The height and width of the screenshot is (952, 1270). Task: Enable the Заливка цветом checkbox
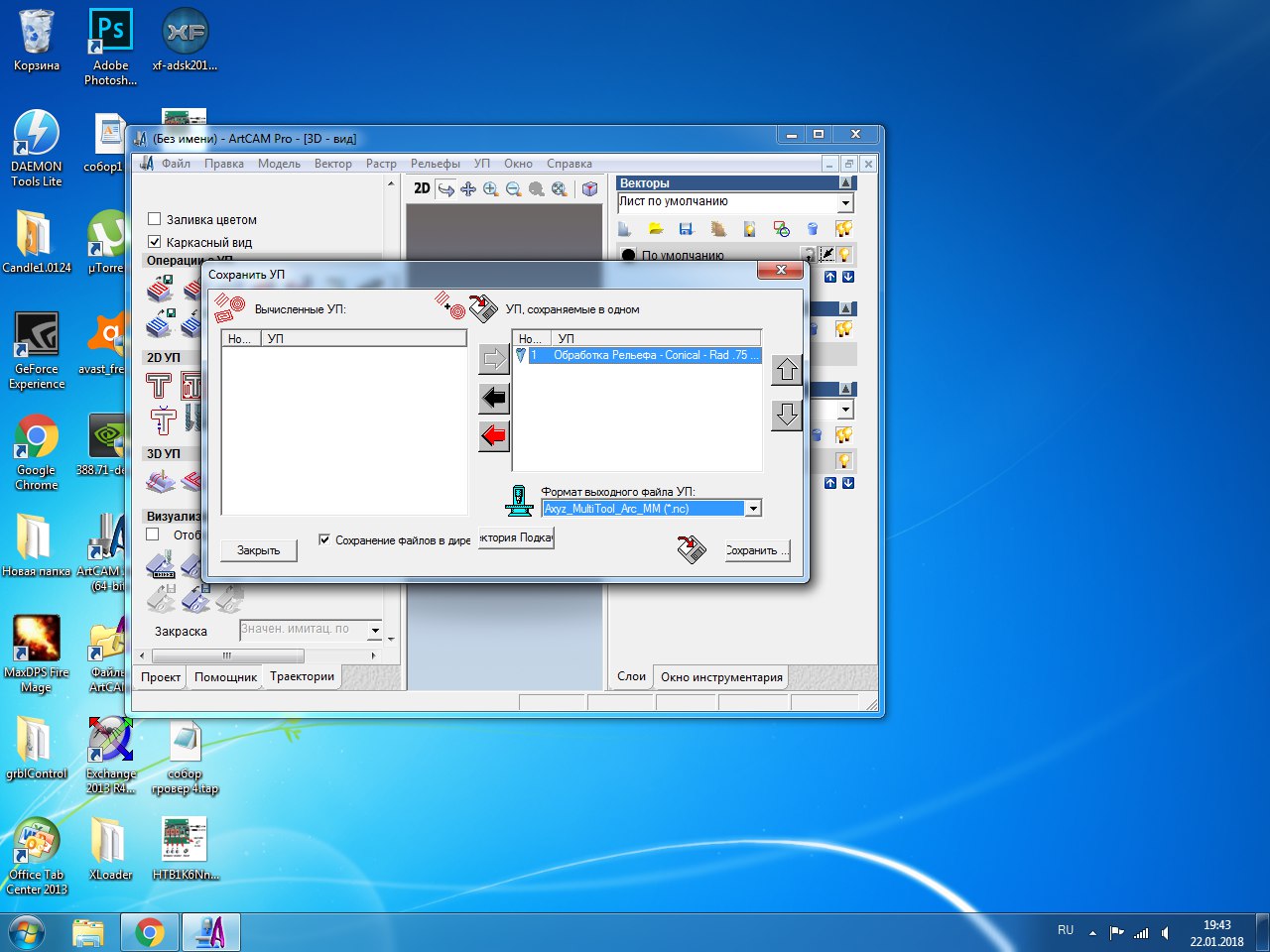coord(155,219)
